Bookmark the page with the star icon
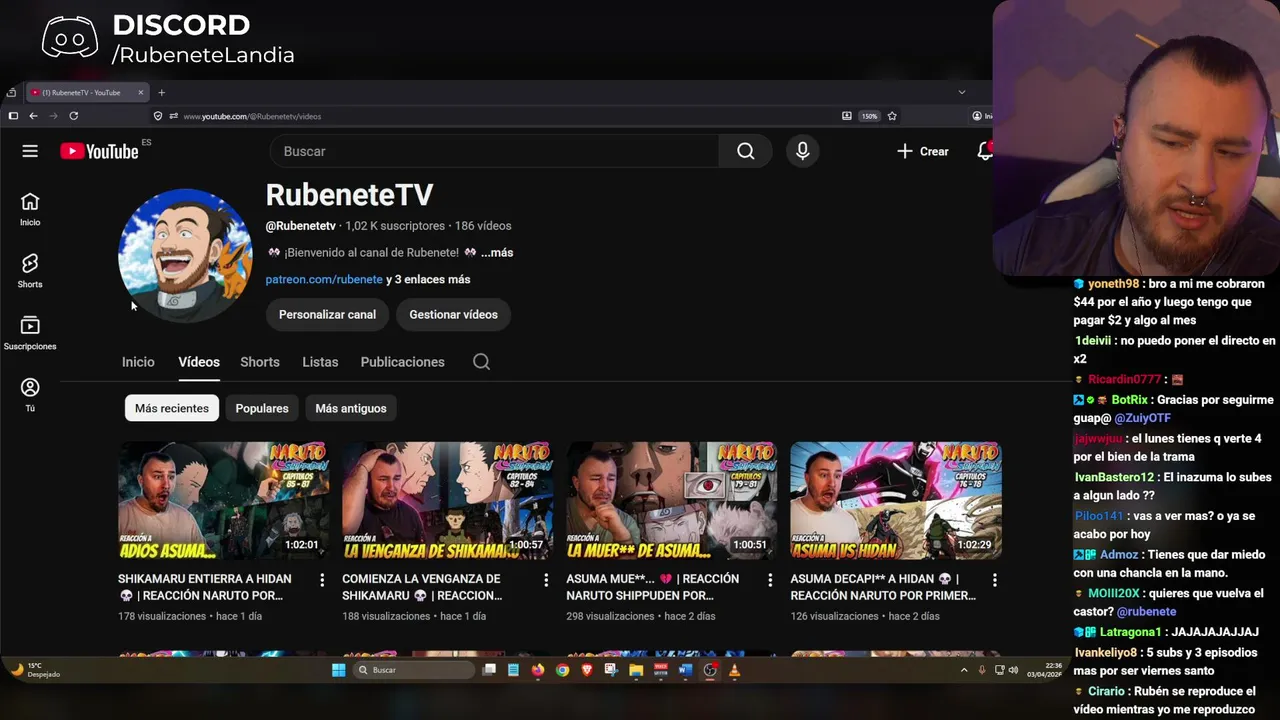The image size is (1280, 720). coord(892,116)
